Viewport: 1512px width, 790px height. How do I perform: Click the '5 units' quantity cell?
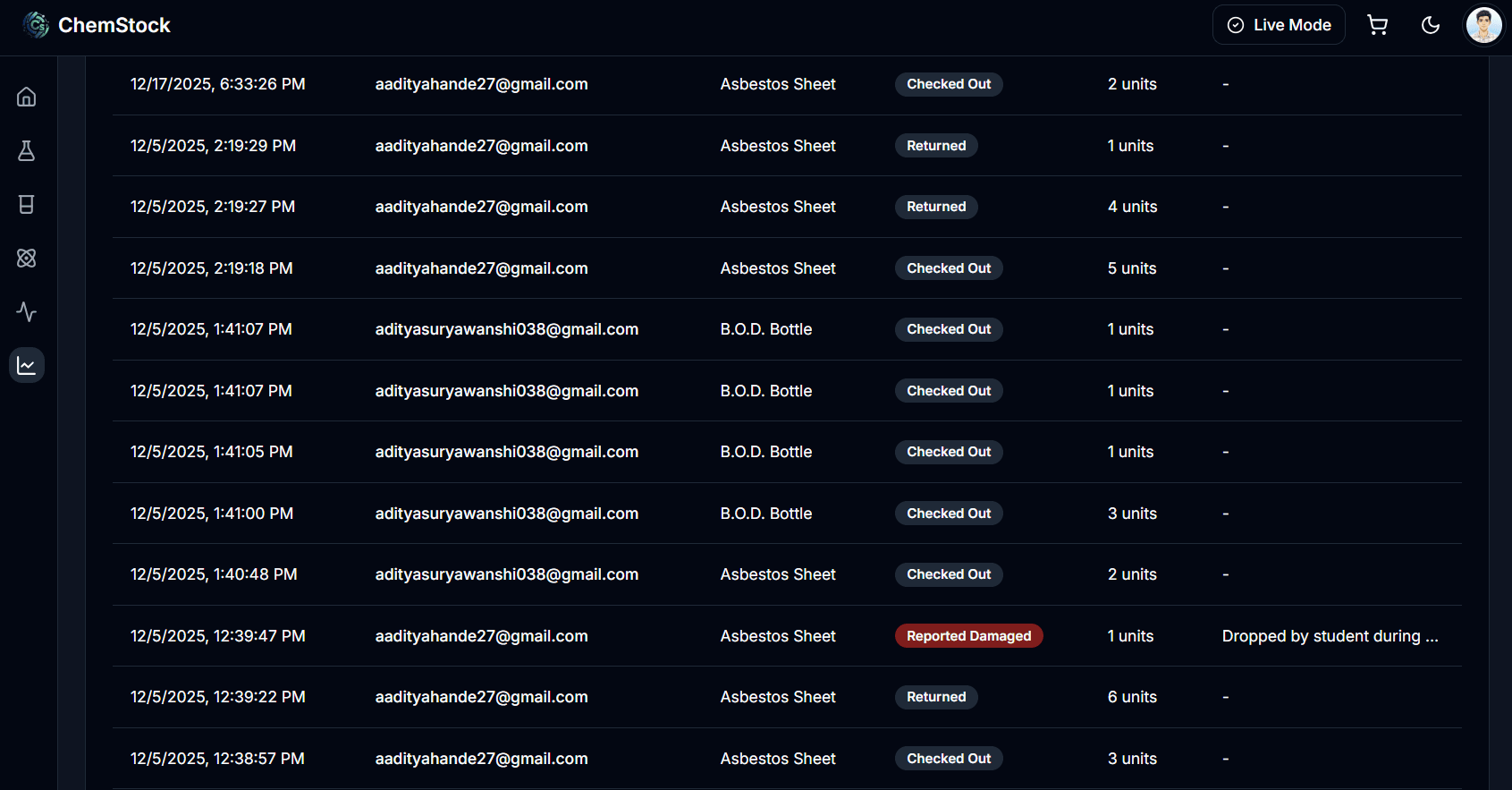1132,268
